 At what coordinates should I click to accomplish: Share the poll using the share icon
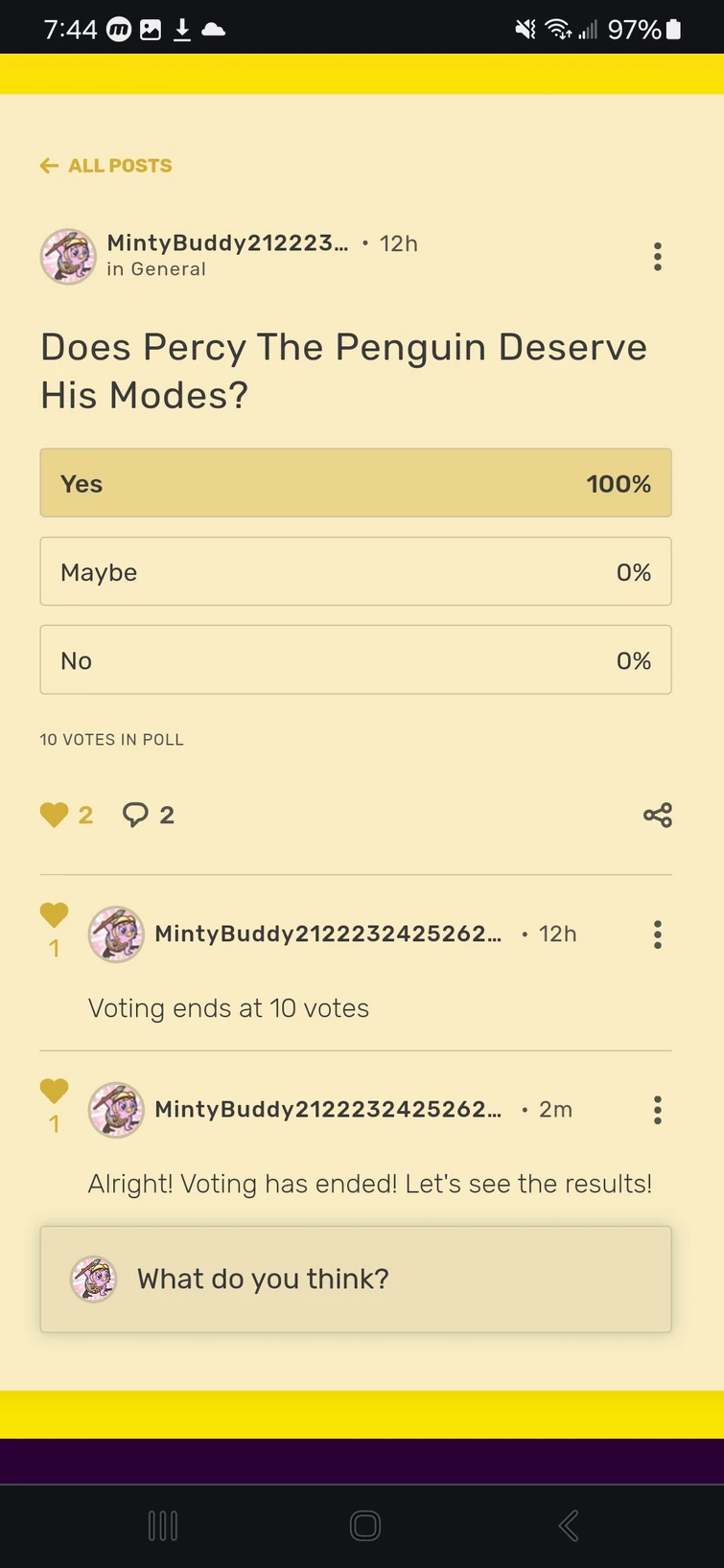(x=657, y=814)
